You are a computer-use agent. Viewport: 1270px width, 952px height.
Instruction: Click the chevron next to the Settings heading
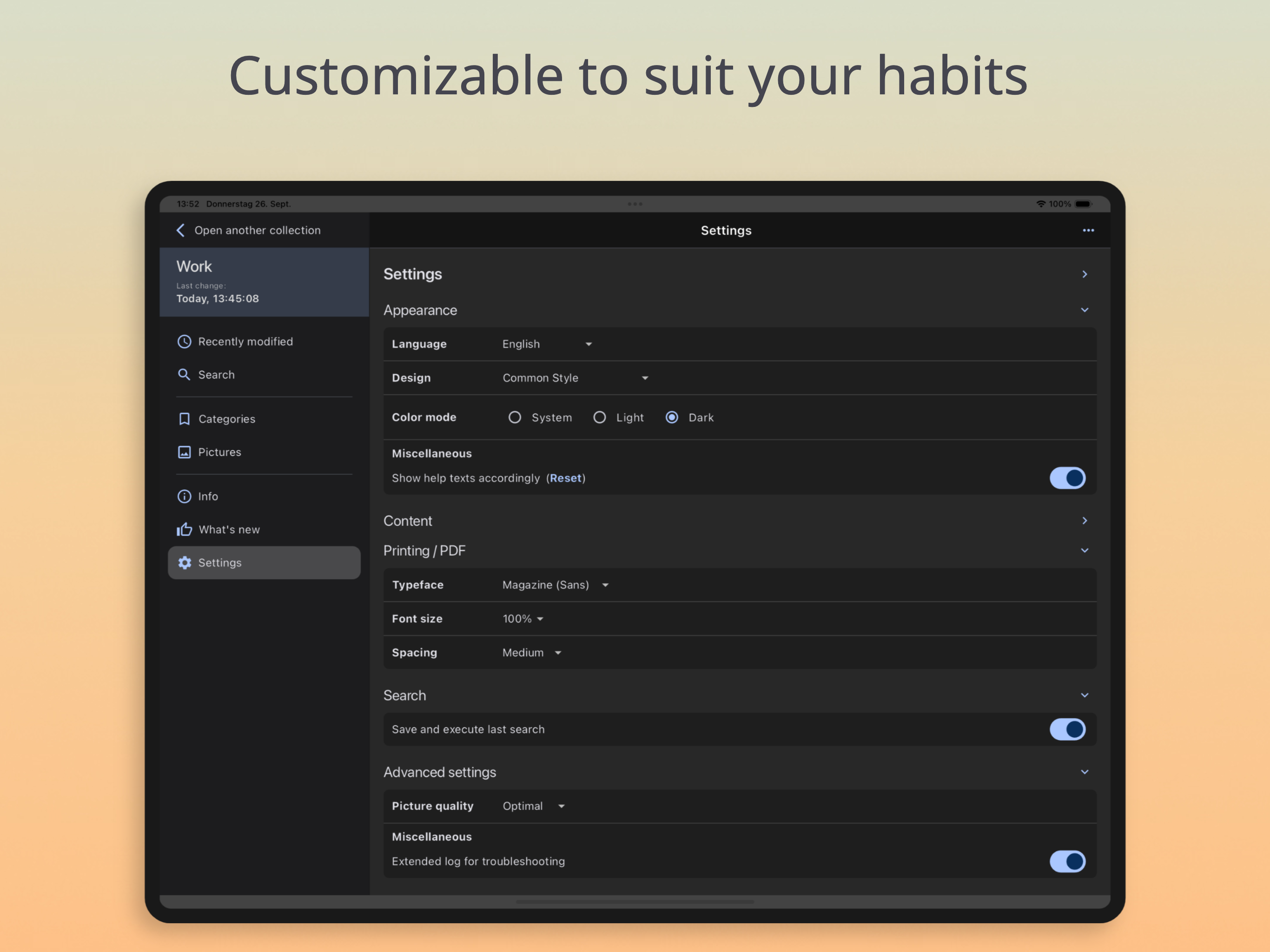pos(1085,274)
